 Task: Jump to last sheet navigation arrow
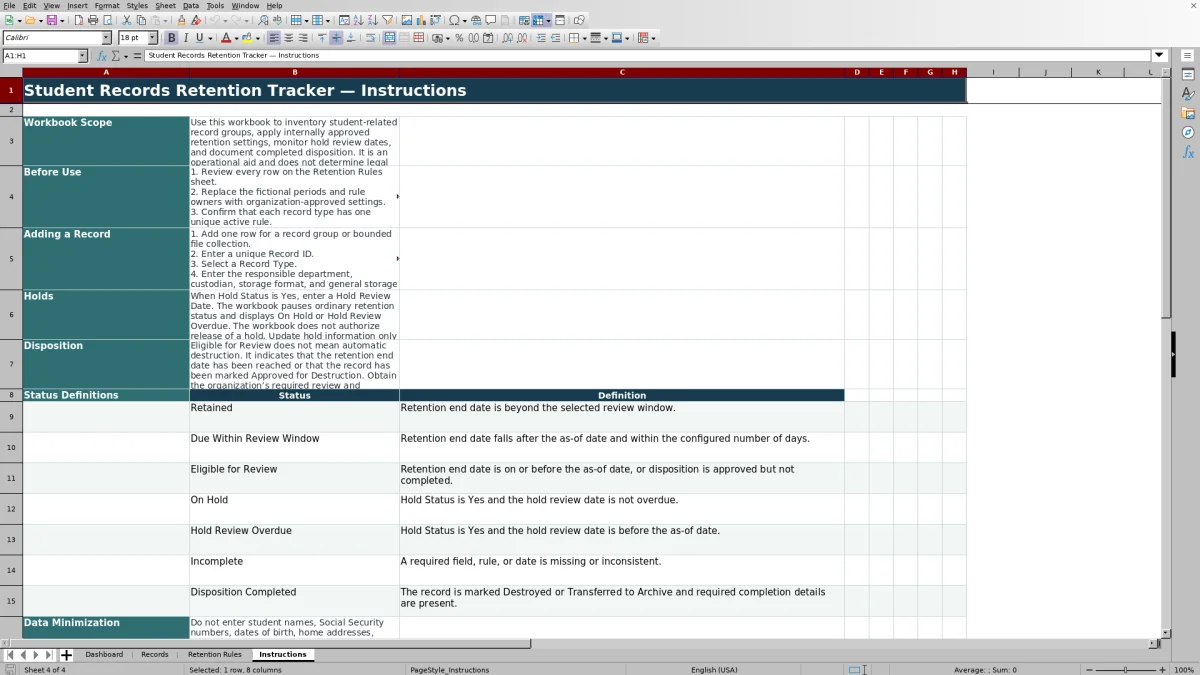pos(50,655)
